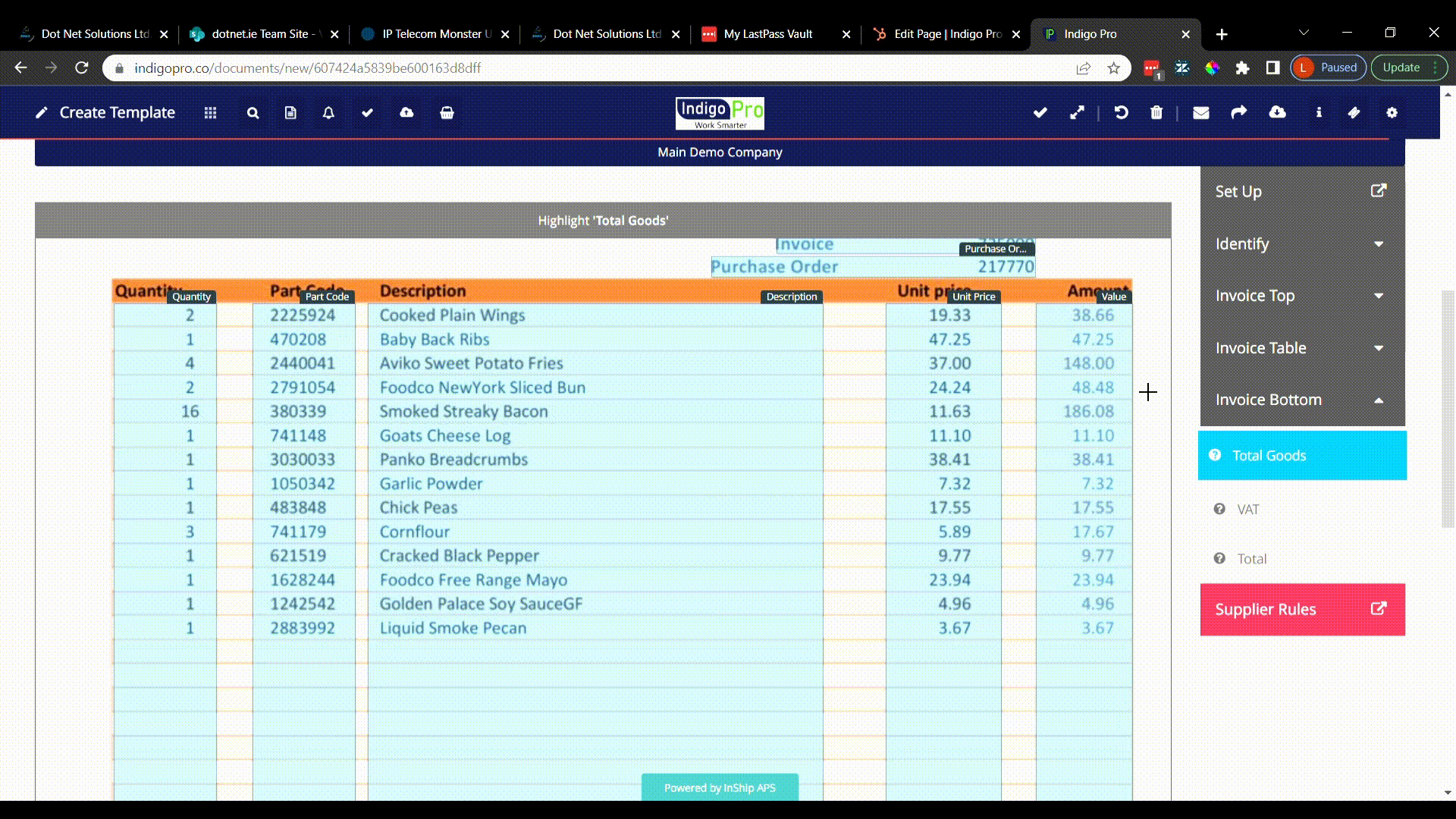This screenshot has height=819, width=1456.
Task: Select the VAT field item
Action: pos(1247,510)
